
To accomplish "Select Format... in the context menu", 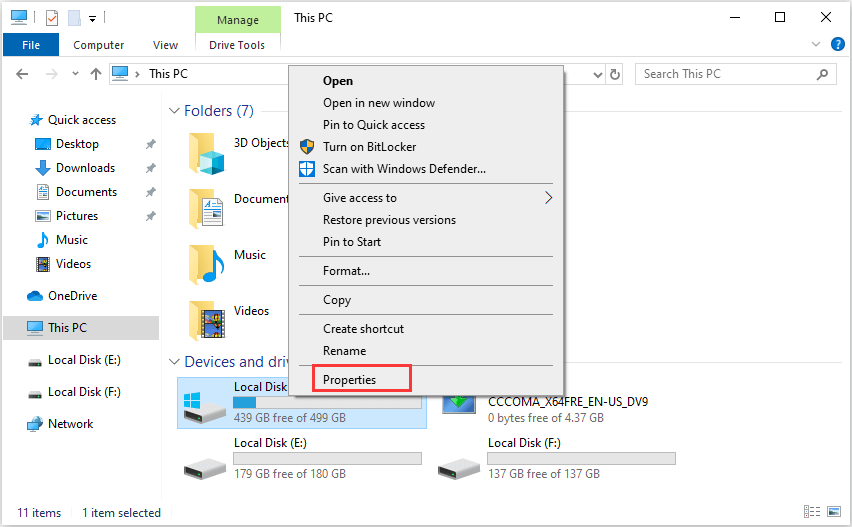I will tap(346, 271).
